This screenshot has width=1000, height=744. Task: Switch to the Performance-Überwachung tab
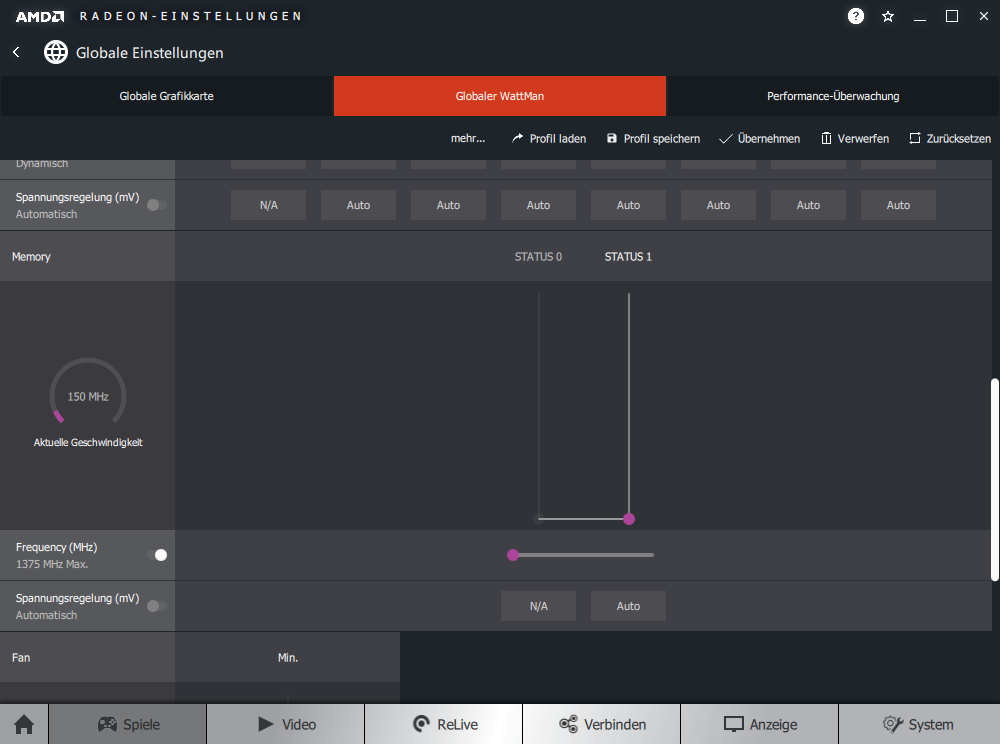tap(833, 96)
